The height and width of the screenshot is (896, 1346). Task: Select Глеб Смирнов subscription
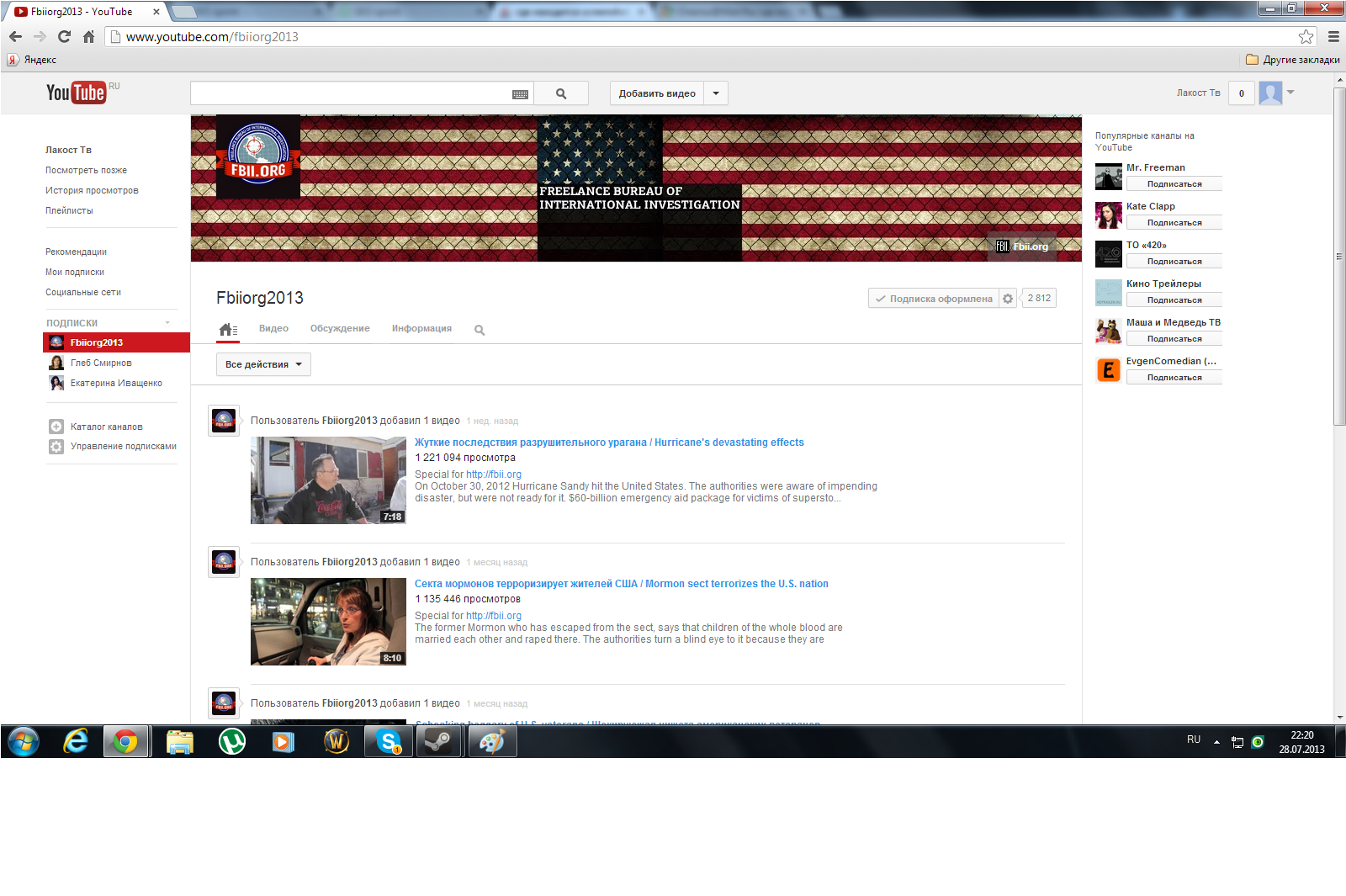pyautogui.click(x=101, y=363)
